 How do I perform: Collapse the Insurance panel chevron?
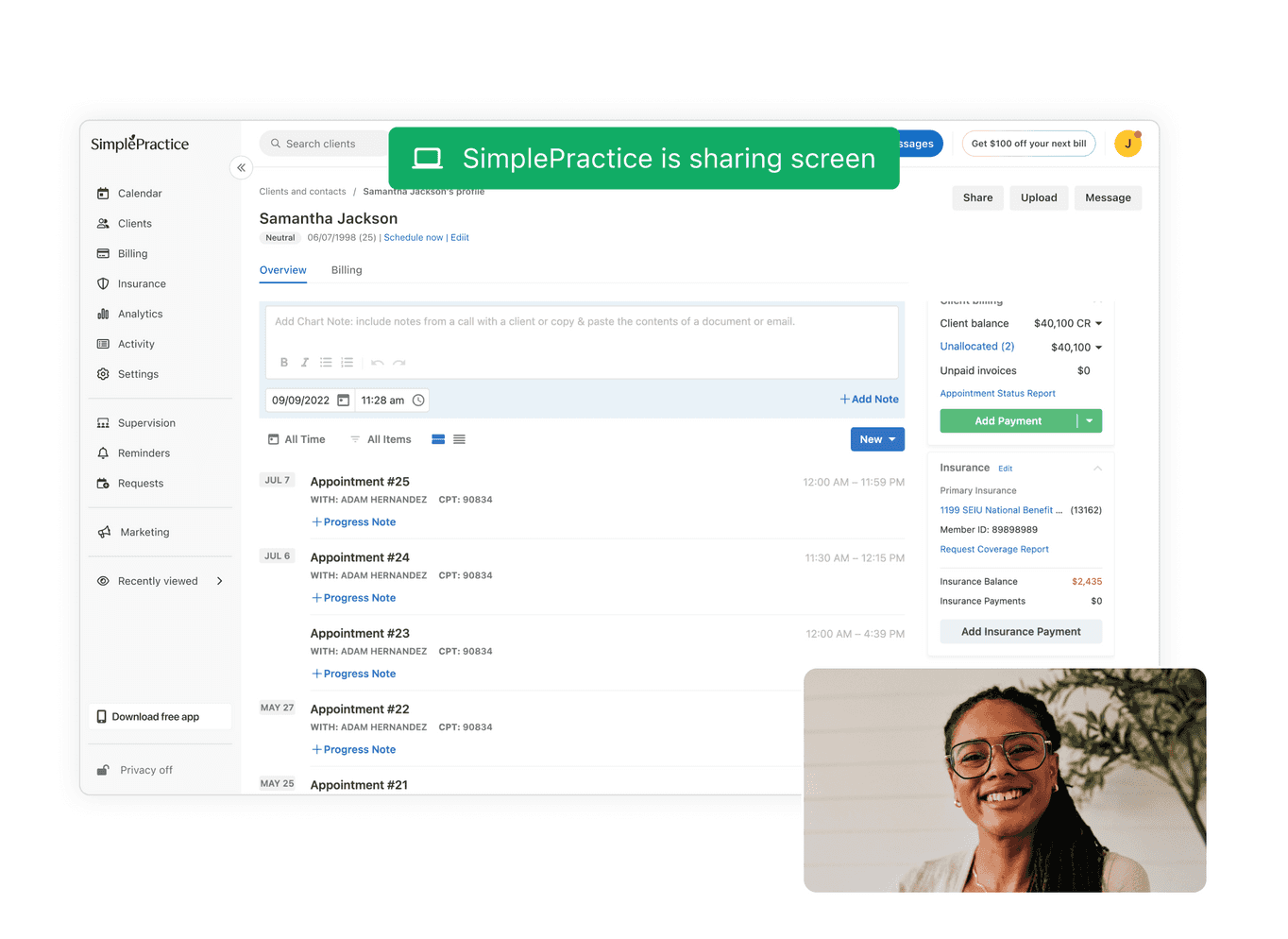(x=1097, y=469)
